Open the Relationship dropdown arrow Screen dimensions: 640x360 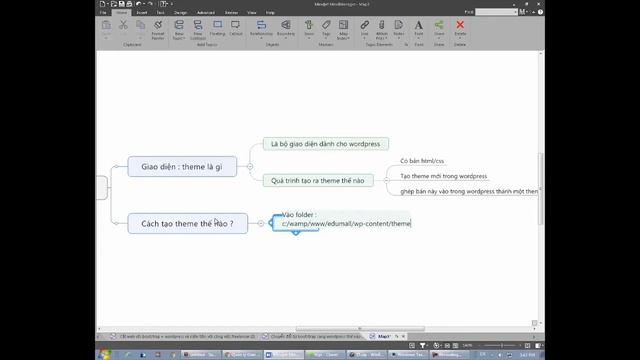pyautogui.click(x=261, y=38)
